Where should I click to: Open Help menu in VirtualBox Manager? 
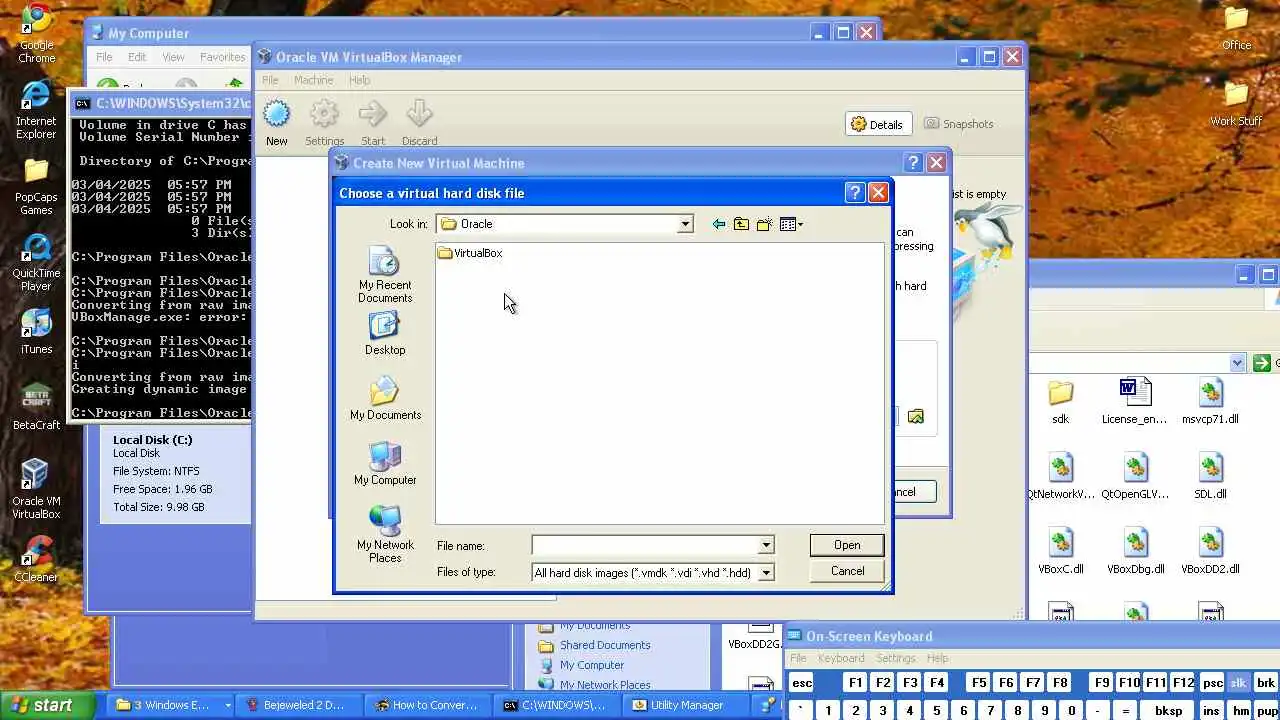coord(359,80)
